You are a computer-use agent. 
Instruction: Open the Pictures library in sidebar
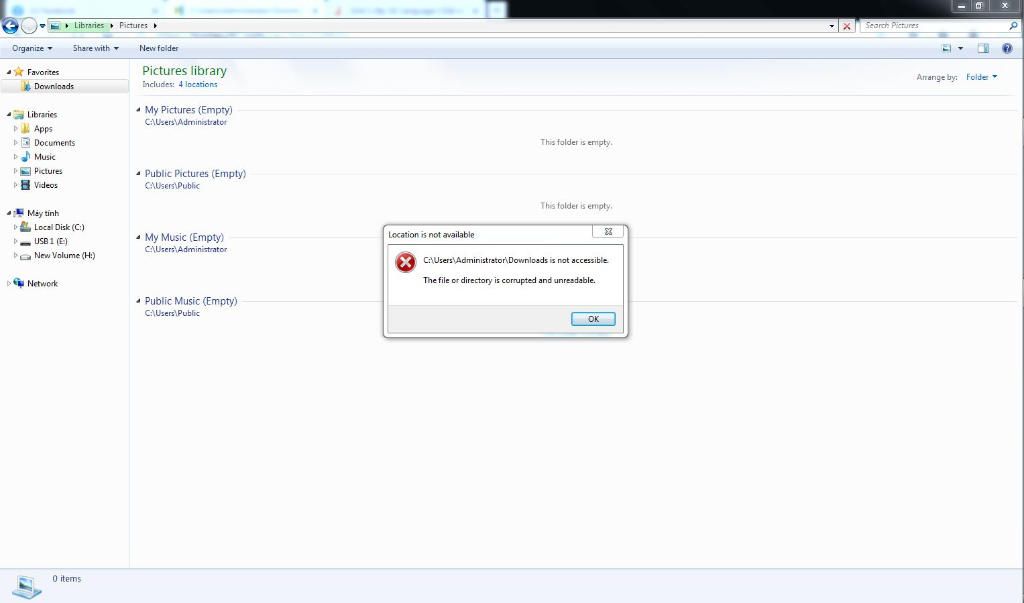pyautogui.click(x=48, y=171)
